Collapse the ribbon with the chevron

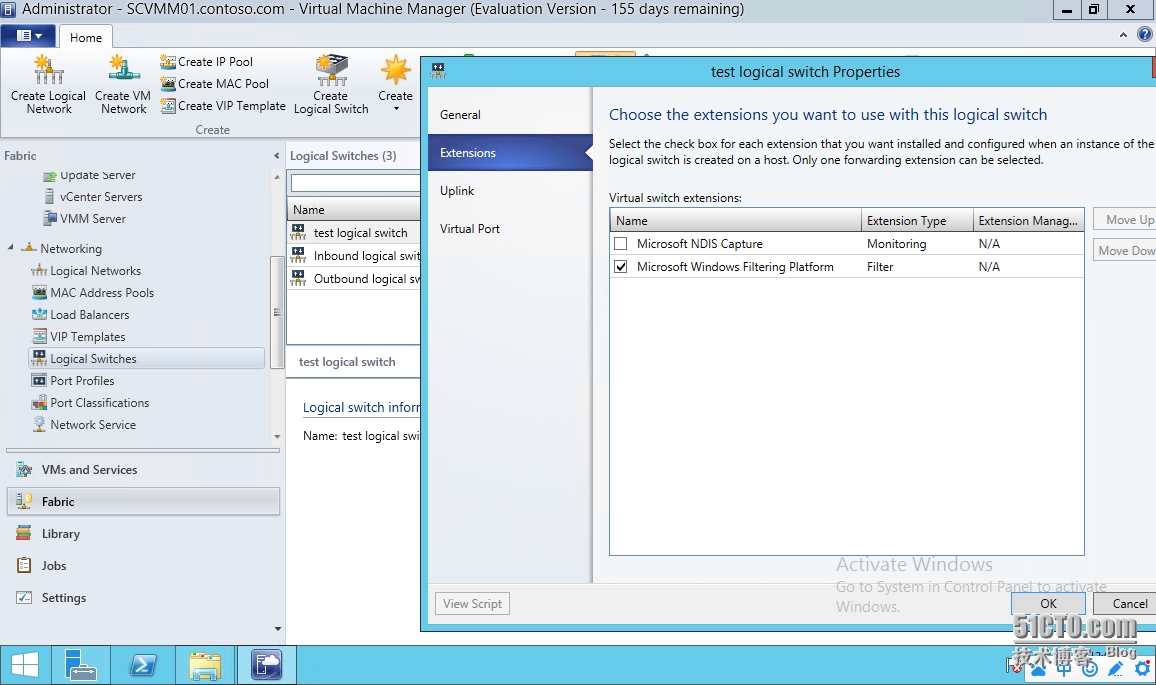pyautogui.click(x=1123, y=35)
